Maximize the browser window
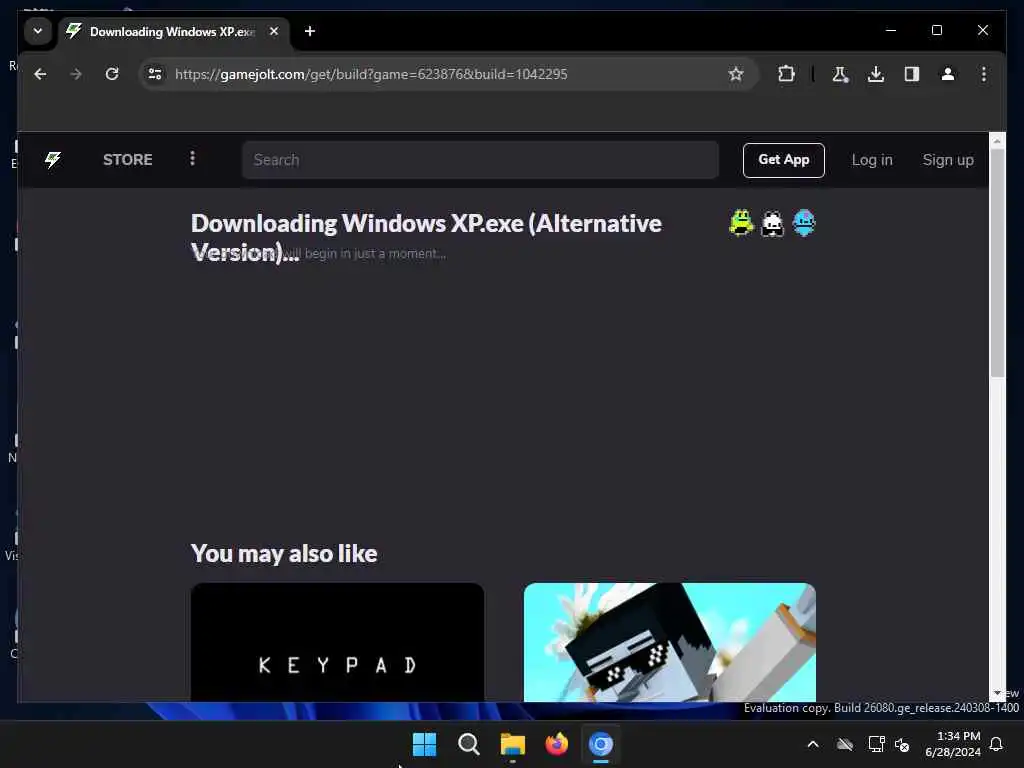 tap(936, 30)
